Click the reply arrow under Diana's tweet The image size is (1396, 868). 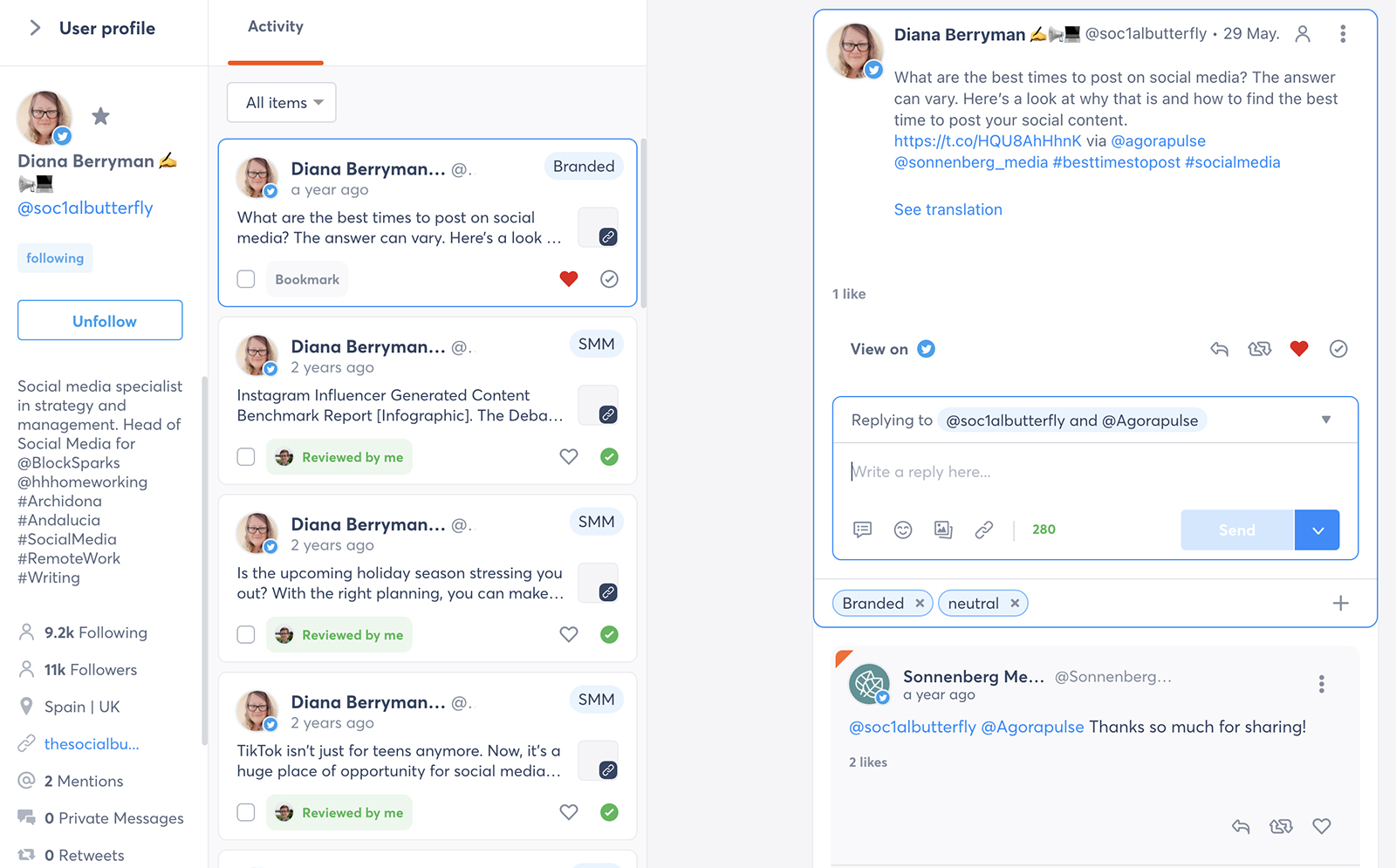pyautogui.click(x=1220, y=349)
